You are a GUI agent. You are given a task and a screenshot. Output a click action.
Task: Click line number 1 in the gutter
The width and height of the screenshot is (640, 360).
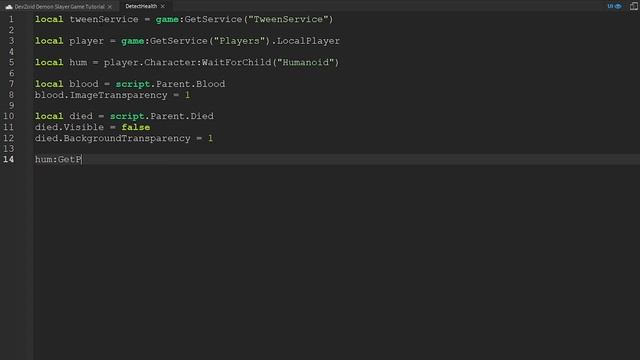11,20
